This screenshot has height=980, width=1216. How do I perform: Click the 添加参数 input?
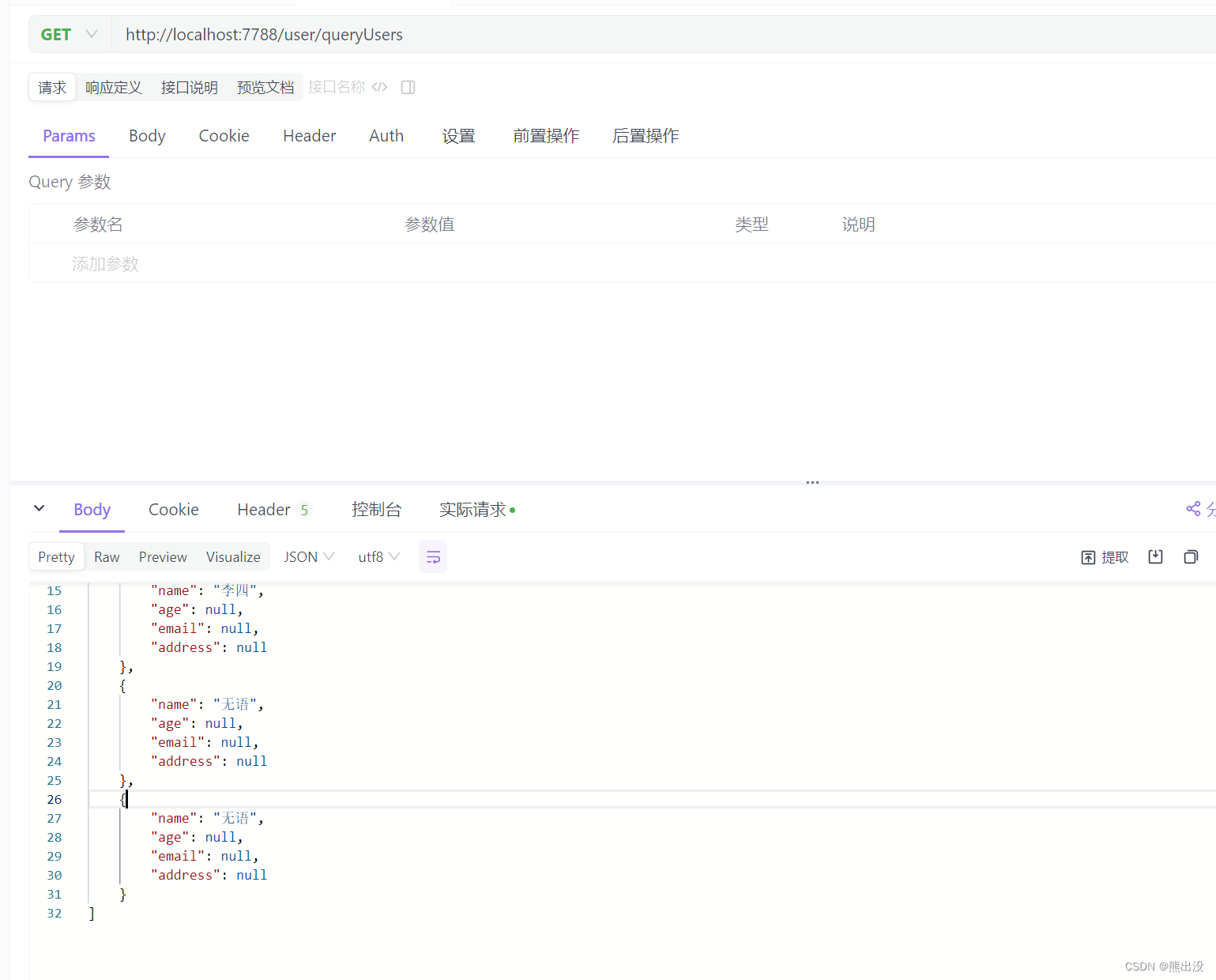pos(105,264)
